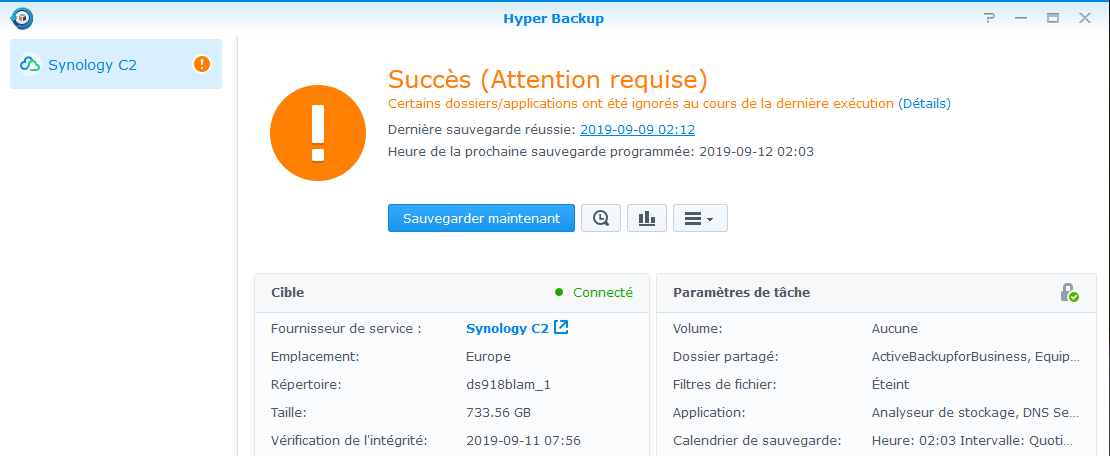Click the large orange exclamation status icon
The width and height of the screenshot is (1110, 456).
(x=318, y=133)
